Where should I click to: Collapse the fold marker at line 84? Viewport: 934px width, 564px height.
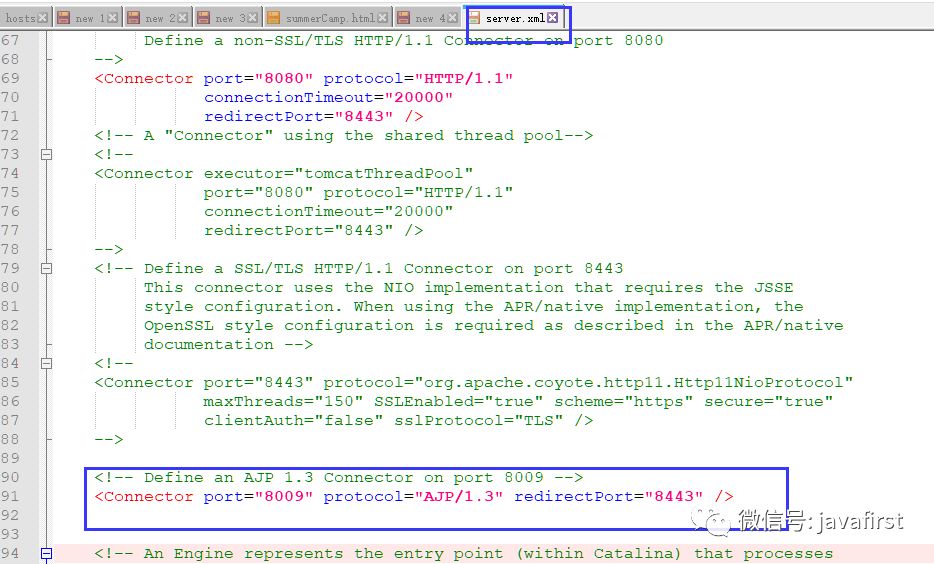pyautogui.click(x=46, y=363)
